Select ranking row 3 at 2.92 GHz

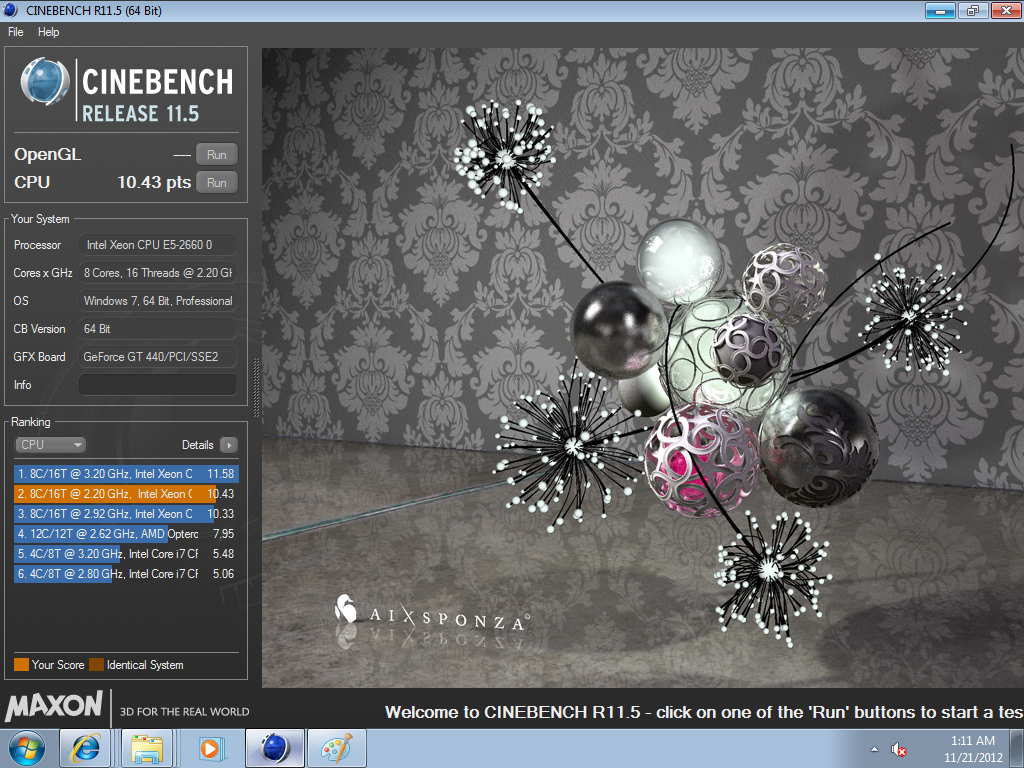126,514
